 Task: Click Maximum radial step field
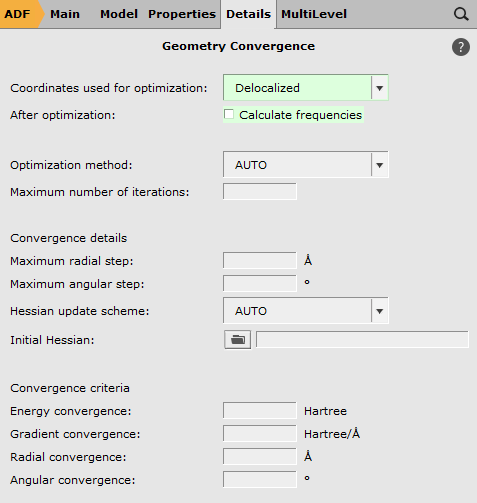point(260,260)
